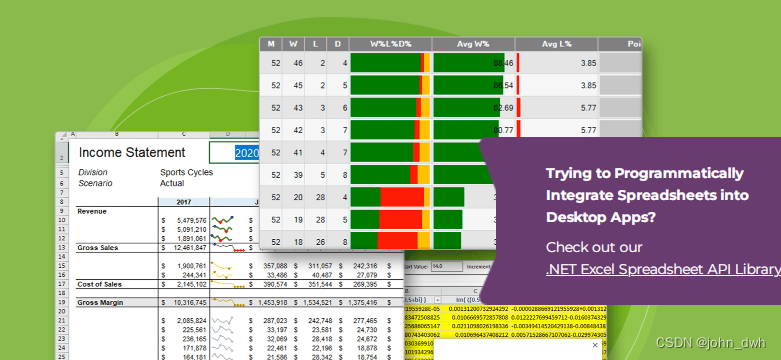The image size is (781, 360).
Task: Click the W column header
Action: tap(293, 44)
